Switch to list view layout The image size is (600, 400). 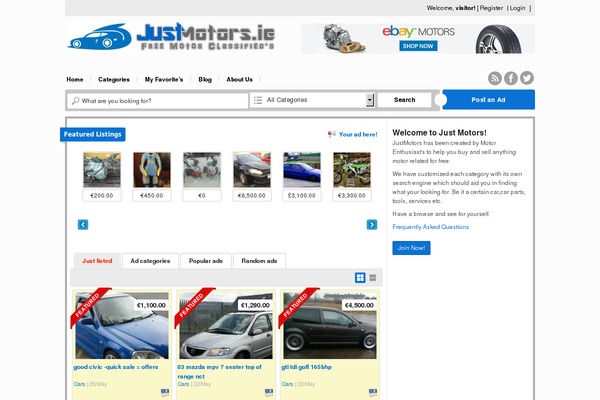(373, 278)
